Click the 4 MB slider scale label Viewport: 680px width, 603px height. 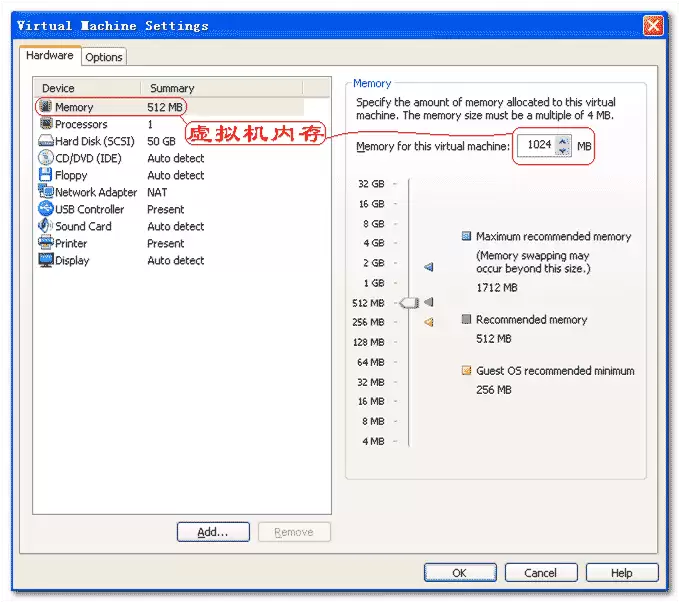point(373,441)
